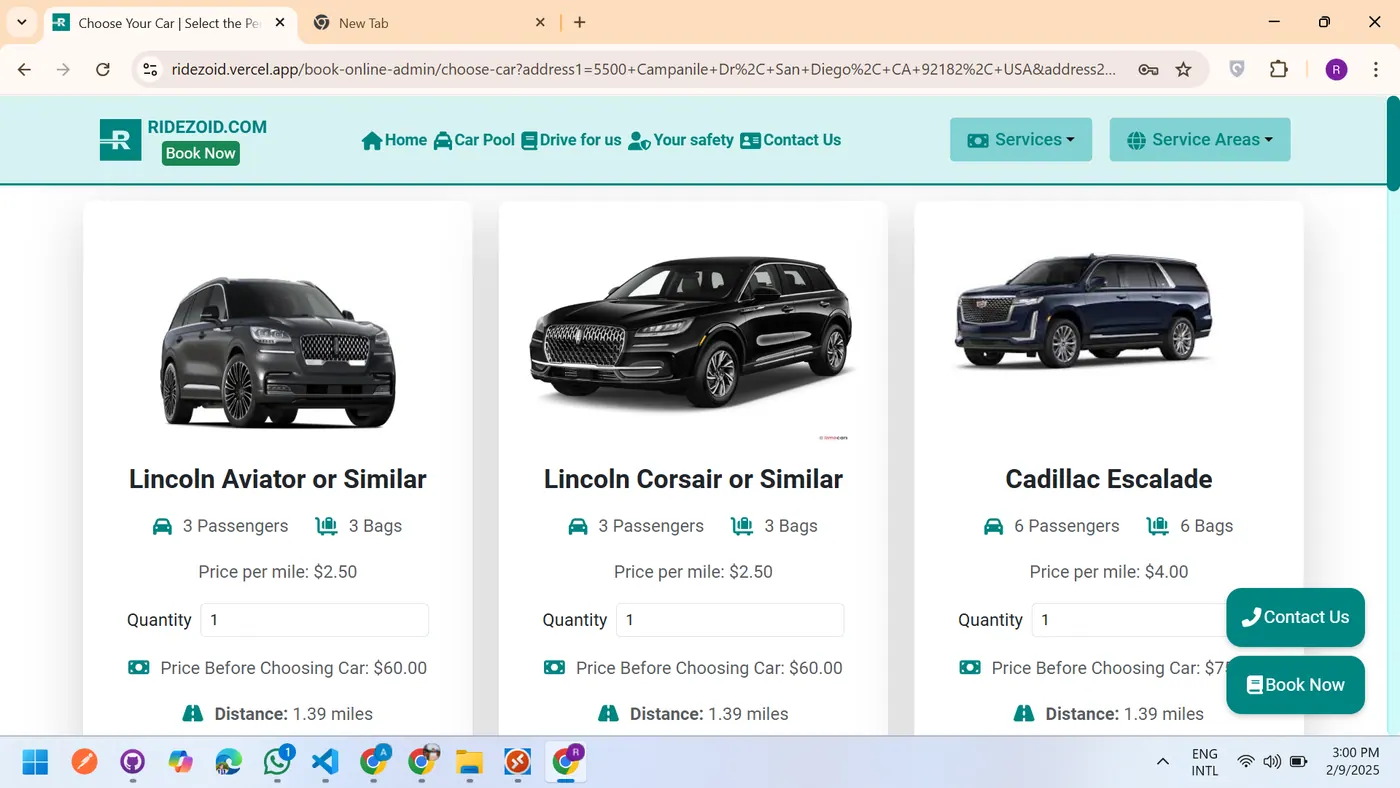1400x788 pixels.
Task: Open the Chrome profile R avatar
Action: [1336, 69]
